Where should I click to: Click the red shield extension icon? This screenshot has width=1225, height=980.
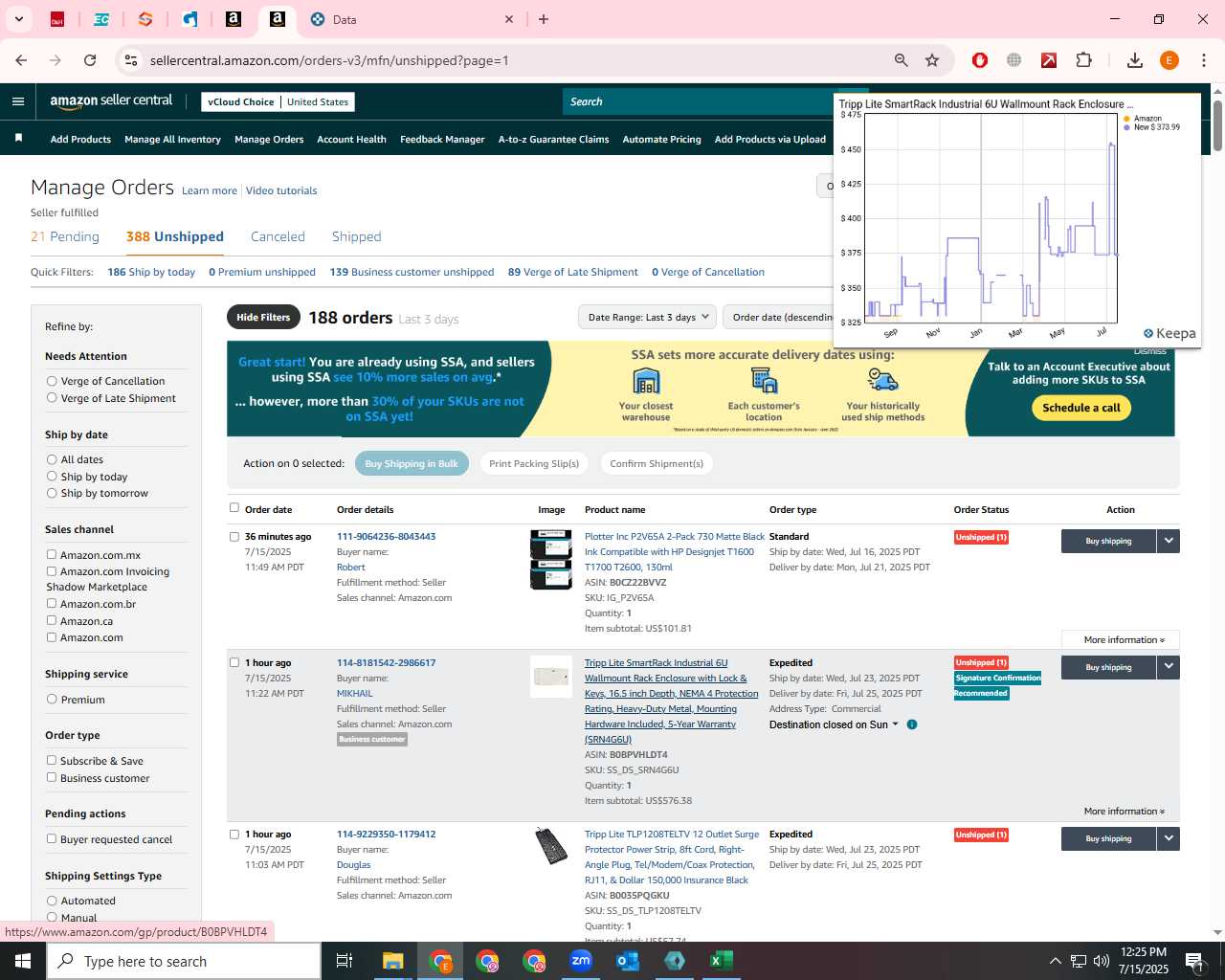pos(979,60)
